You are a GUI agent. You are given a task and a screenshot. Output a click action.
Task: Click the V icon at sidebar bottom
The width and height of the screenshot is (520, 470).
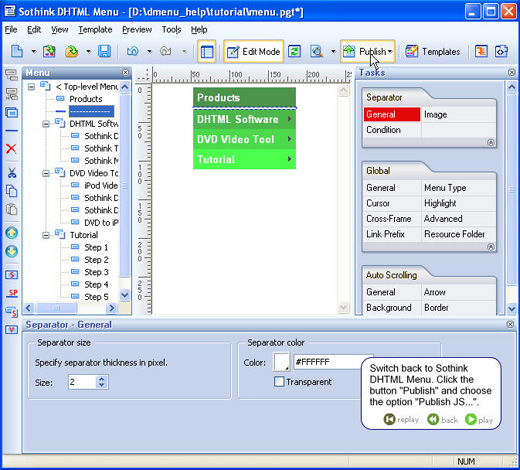12,330
